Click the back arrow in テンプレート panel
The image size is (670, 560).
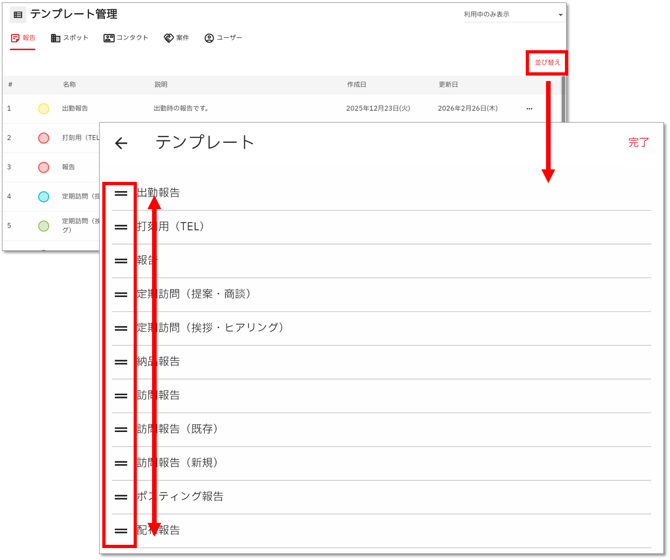pyautogui.click(x=121, y=143)
